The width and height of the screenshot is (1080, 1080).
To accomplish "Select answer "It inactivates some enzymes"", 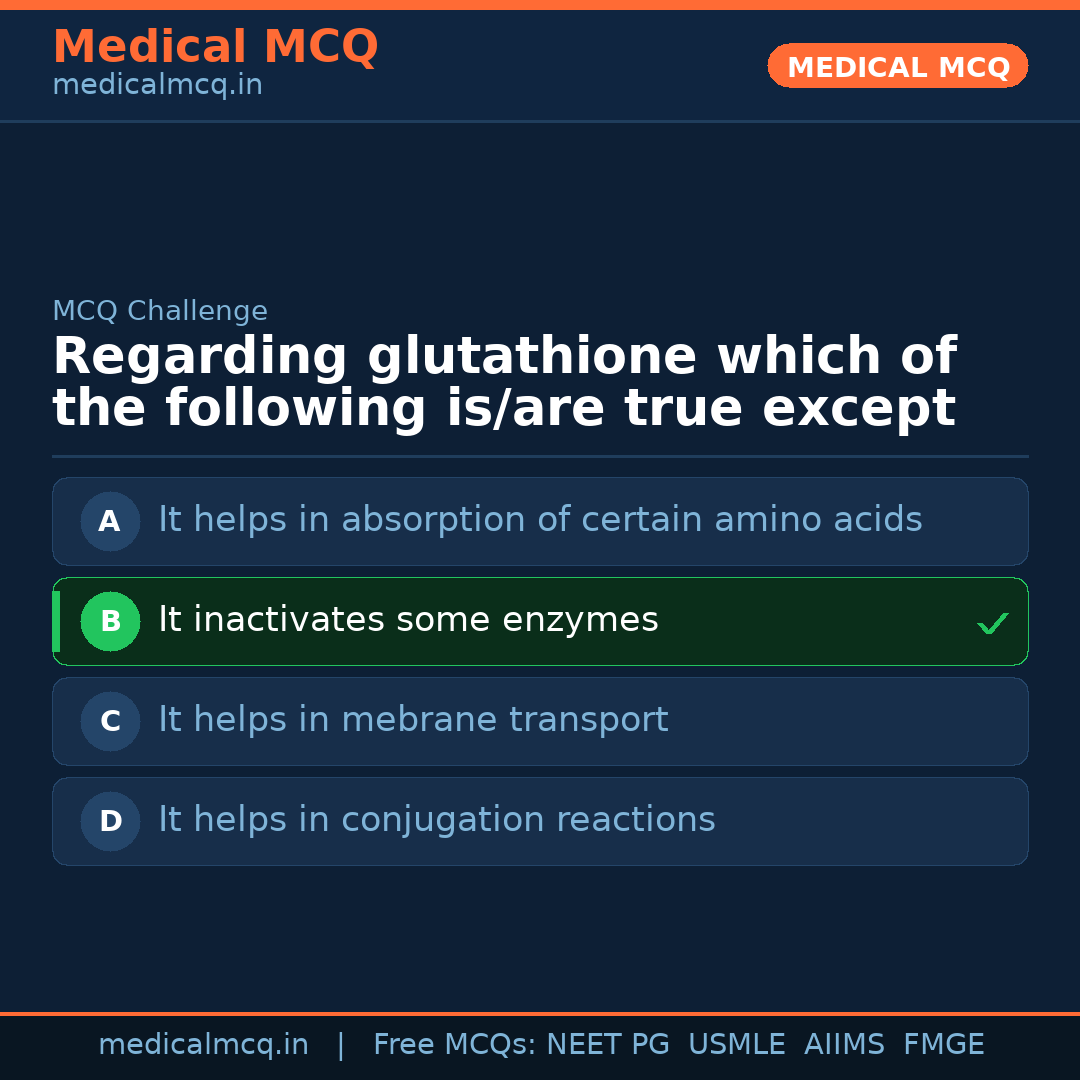I will (408, 621).
